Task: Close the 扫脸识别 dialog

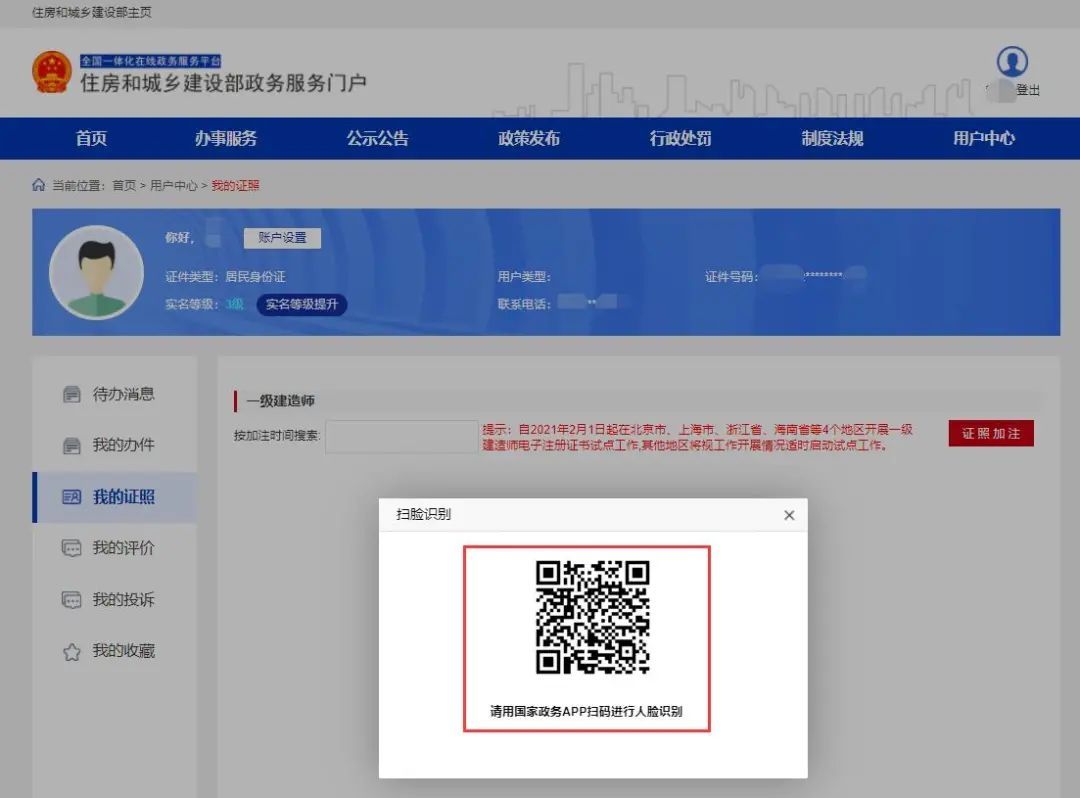Action: [789, 515]
